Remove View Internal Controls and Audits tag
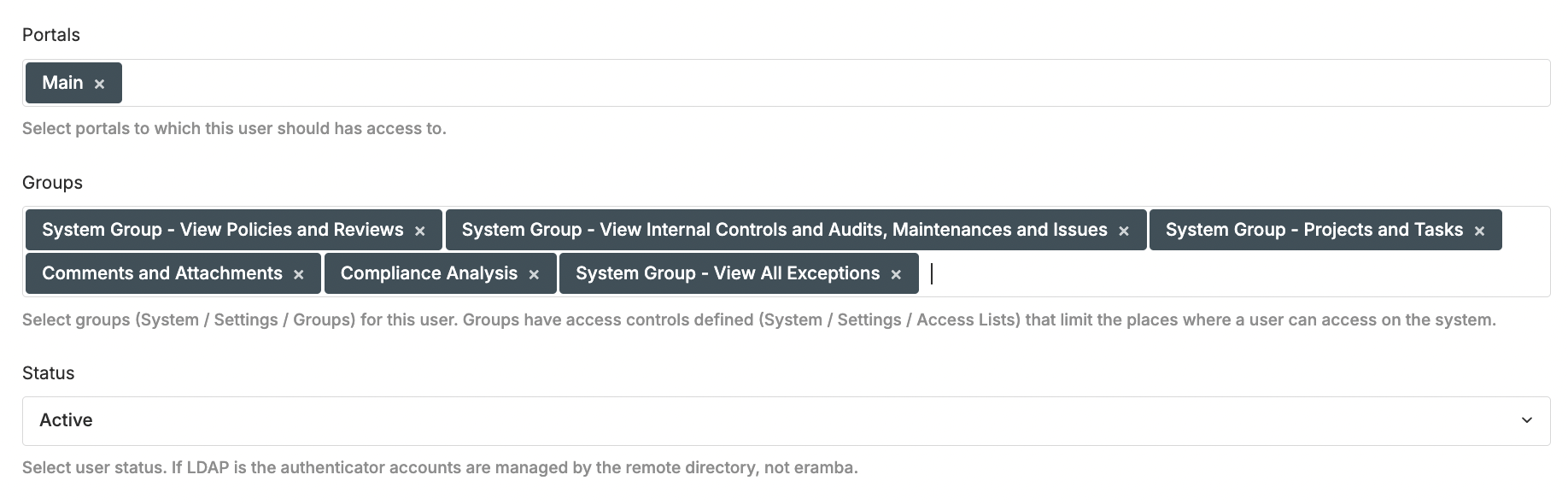Image resolution: width=1568 pixels, height=504 pixels. click(x=1123, y=231)
